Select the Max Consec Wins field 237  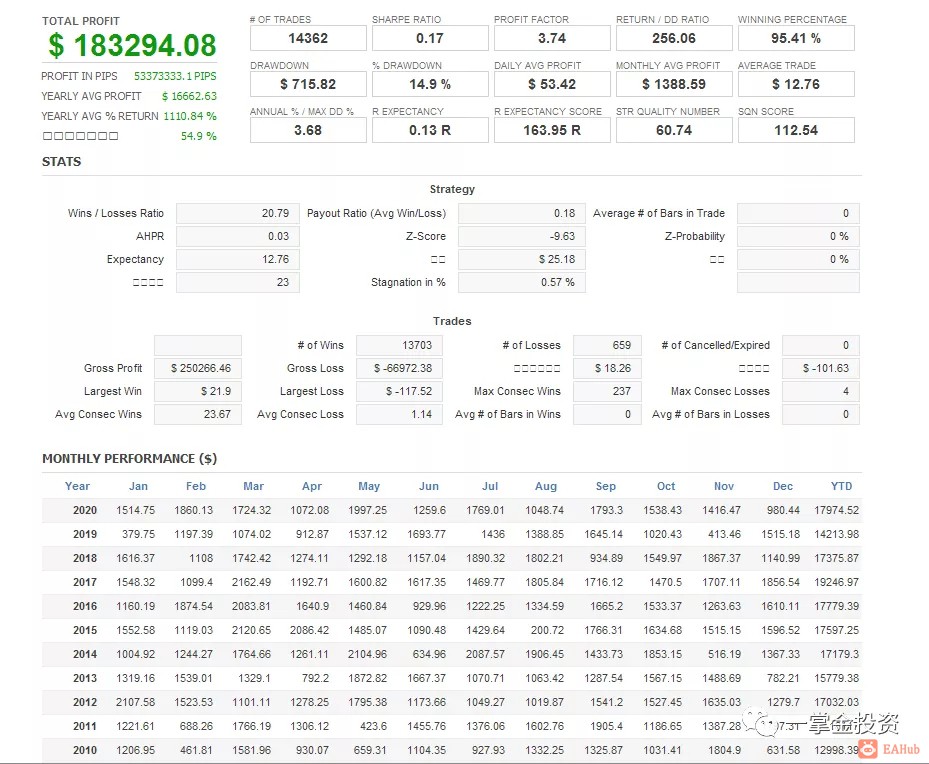click(x=607, y=391)
